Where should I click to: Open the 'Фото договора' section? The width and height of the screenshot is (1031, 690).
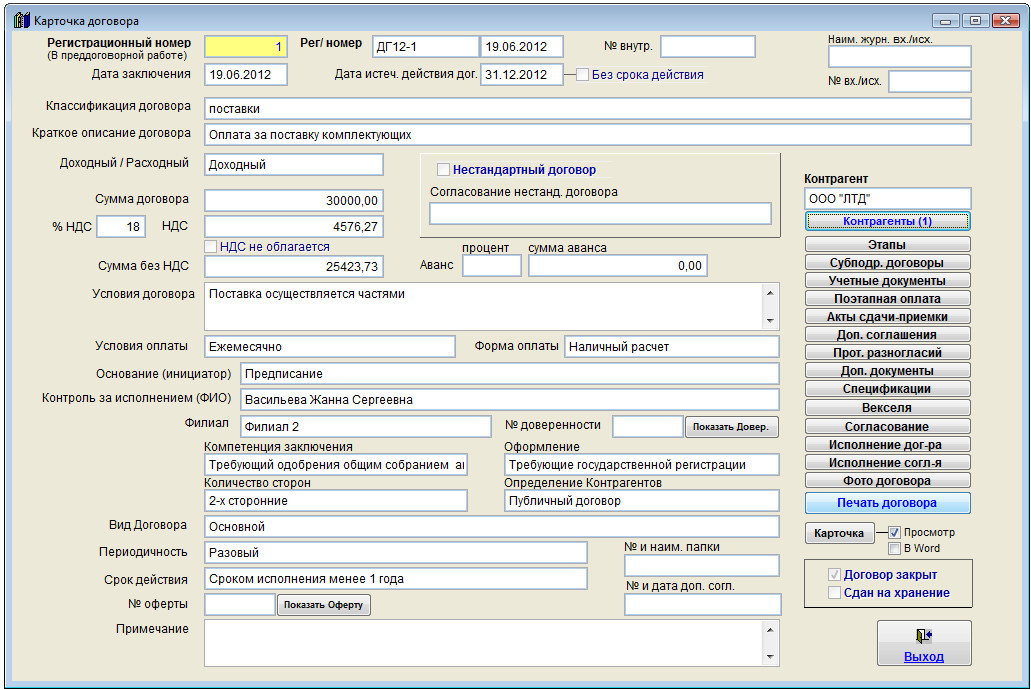coord(887,481)
